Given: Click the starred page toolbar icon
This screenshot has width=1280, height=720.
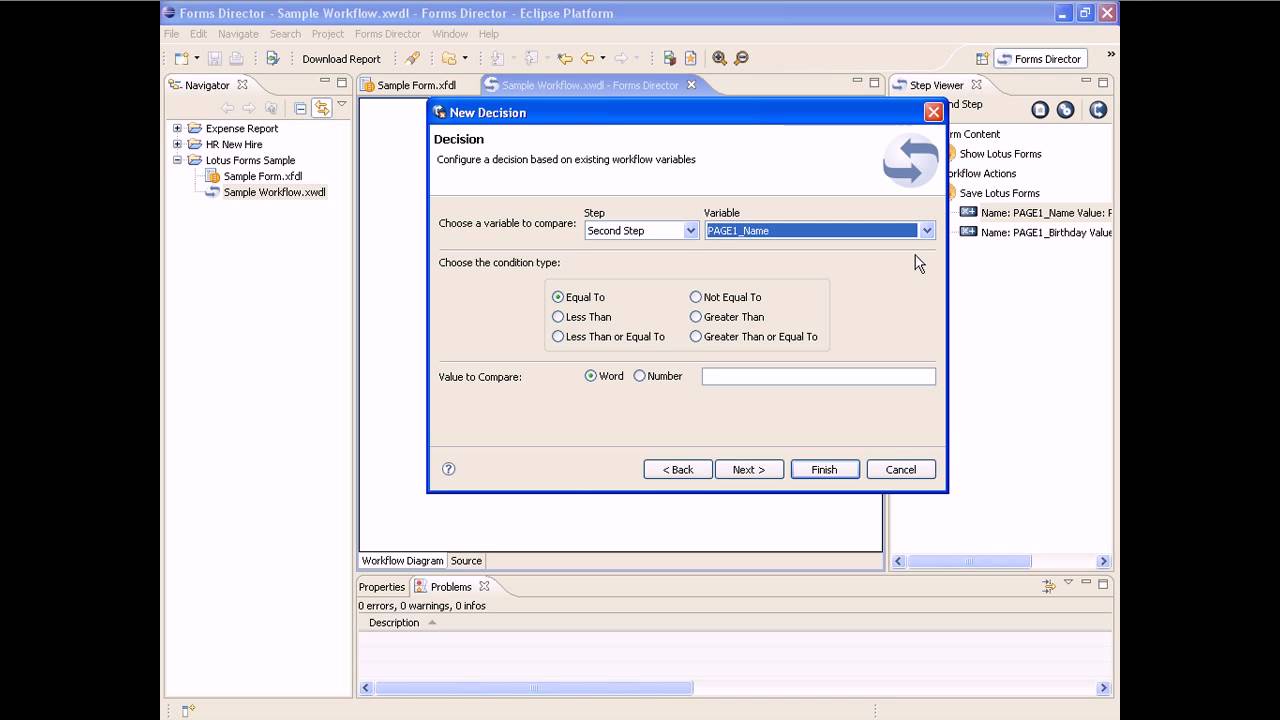Looking at the screenshot, I should (x=690, y=59).
